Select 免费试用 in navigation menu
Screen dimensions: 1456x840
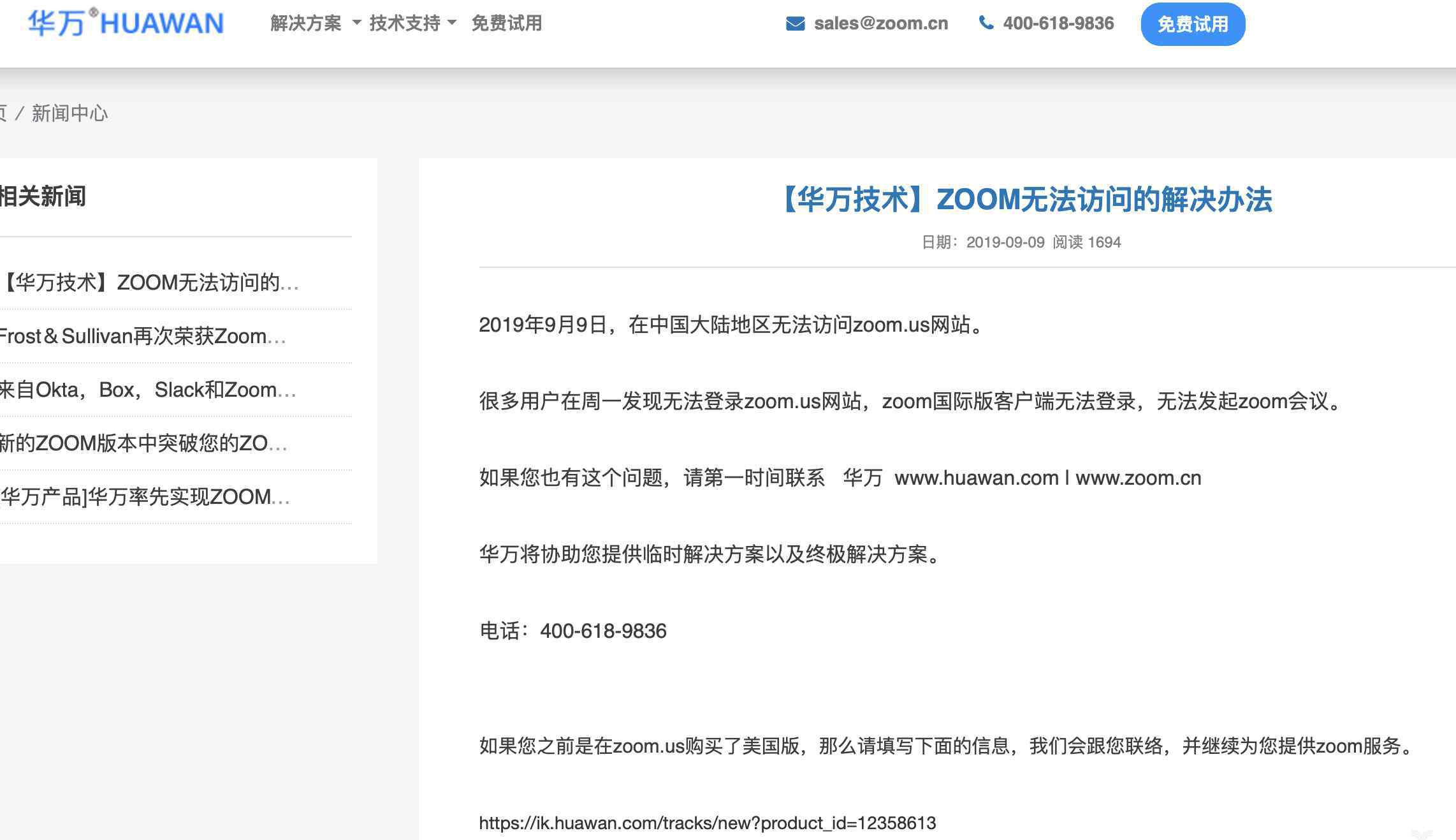[506, 24]
